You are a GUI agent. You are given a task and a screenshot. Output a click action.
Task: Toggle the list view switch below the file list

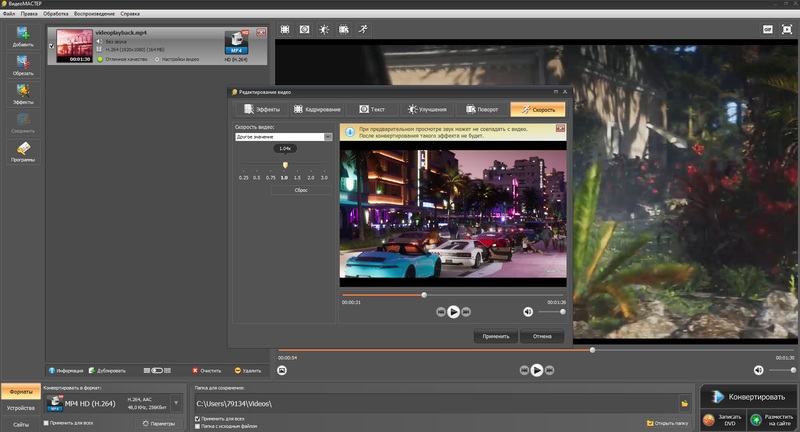(x=157, y=371)
